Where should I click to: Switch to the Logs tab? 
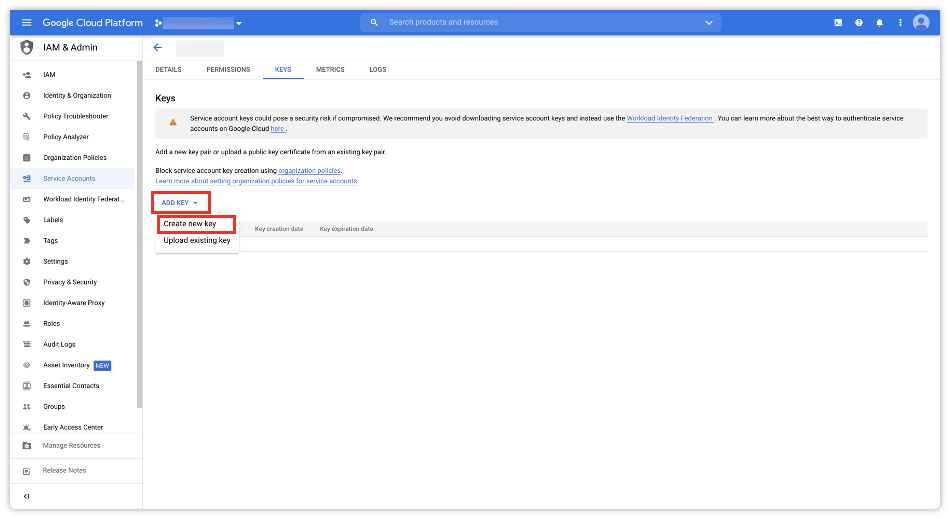pyautogui.click(x=377, y=70)
